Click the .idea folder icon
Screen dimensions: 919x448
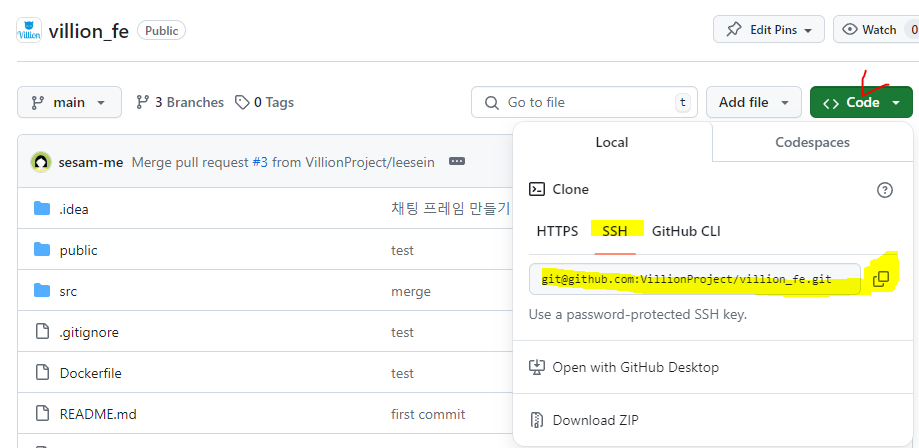coord(42,208)
